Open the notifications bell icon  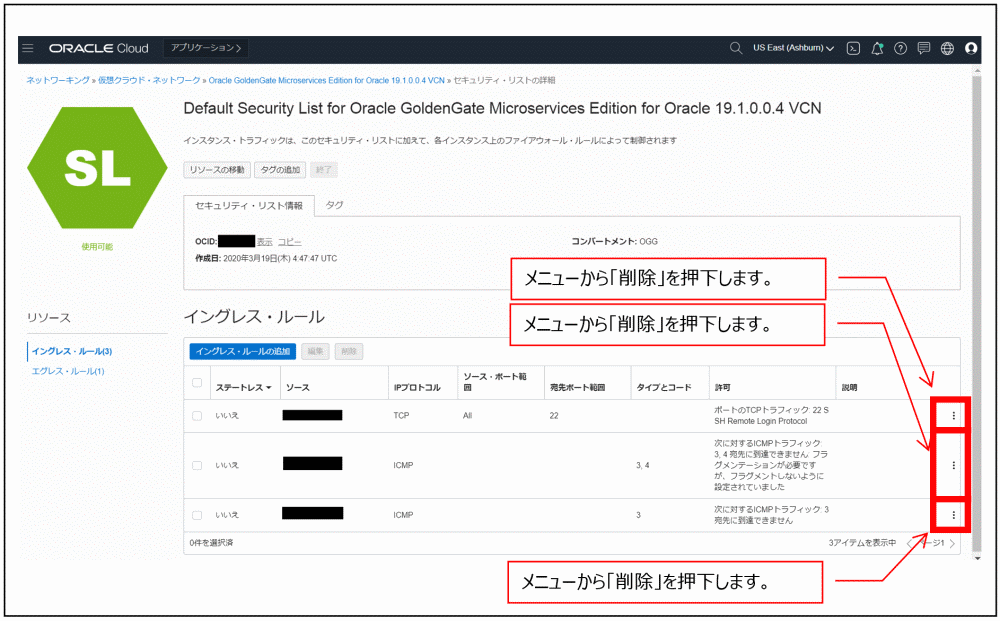coord(877,48)
